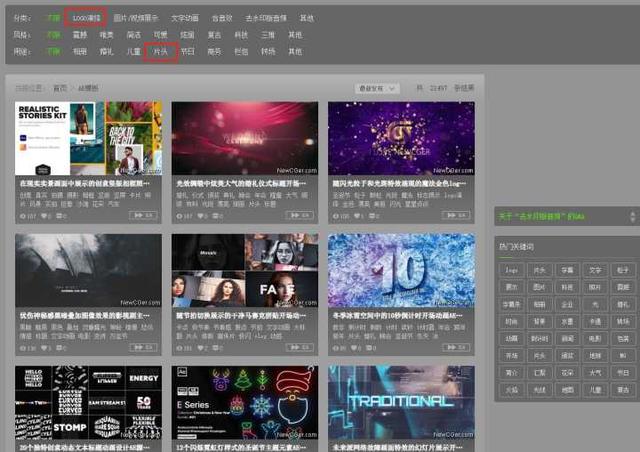Image resolution: width=640 pixels, height=452 pixels.
Task: Click heart icon on Realistic Stories Kit card
Action: pyautogui.click(x=44, y=216)
